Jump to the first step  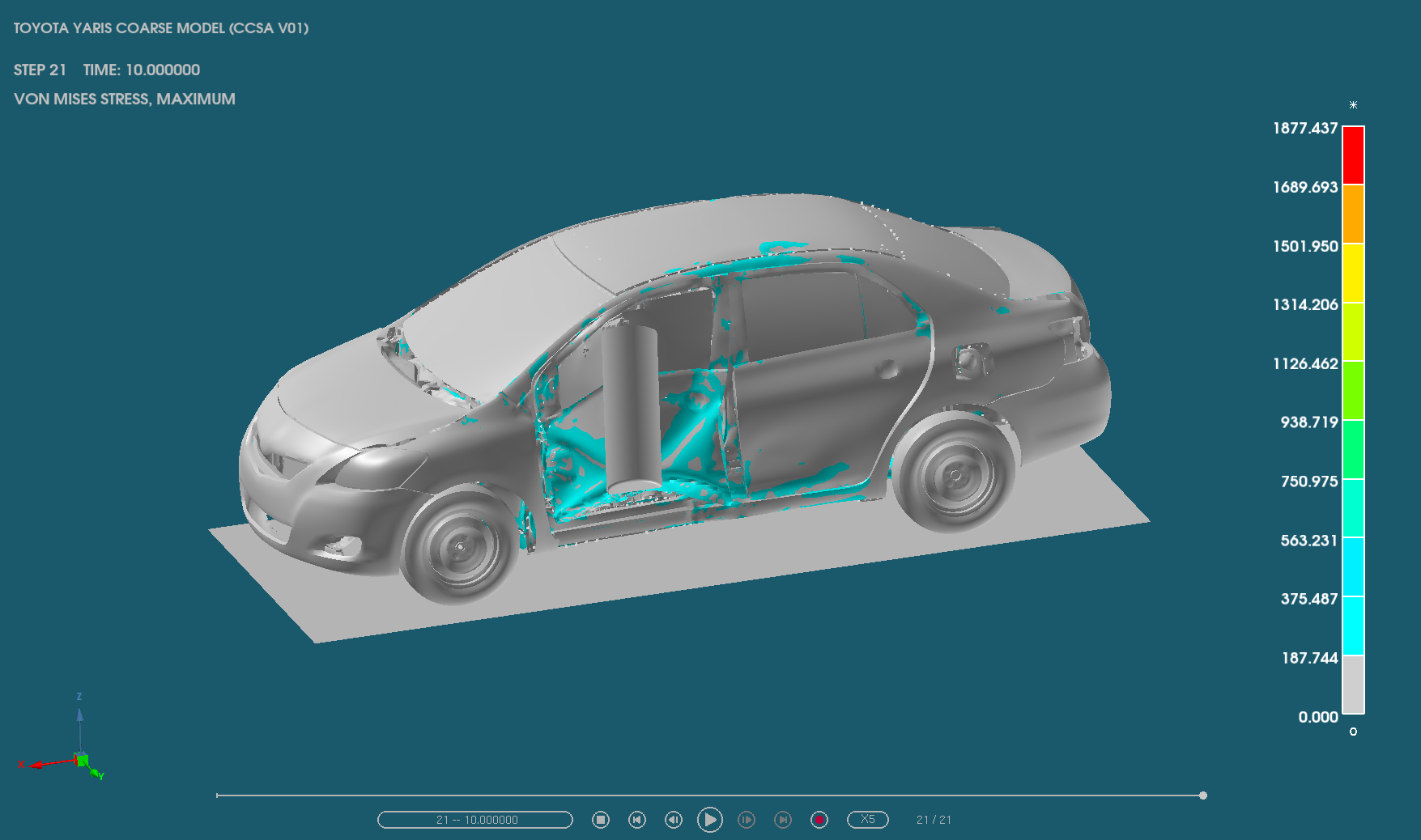point(637,820)
